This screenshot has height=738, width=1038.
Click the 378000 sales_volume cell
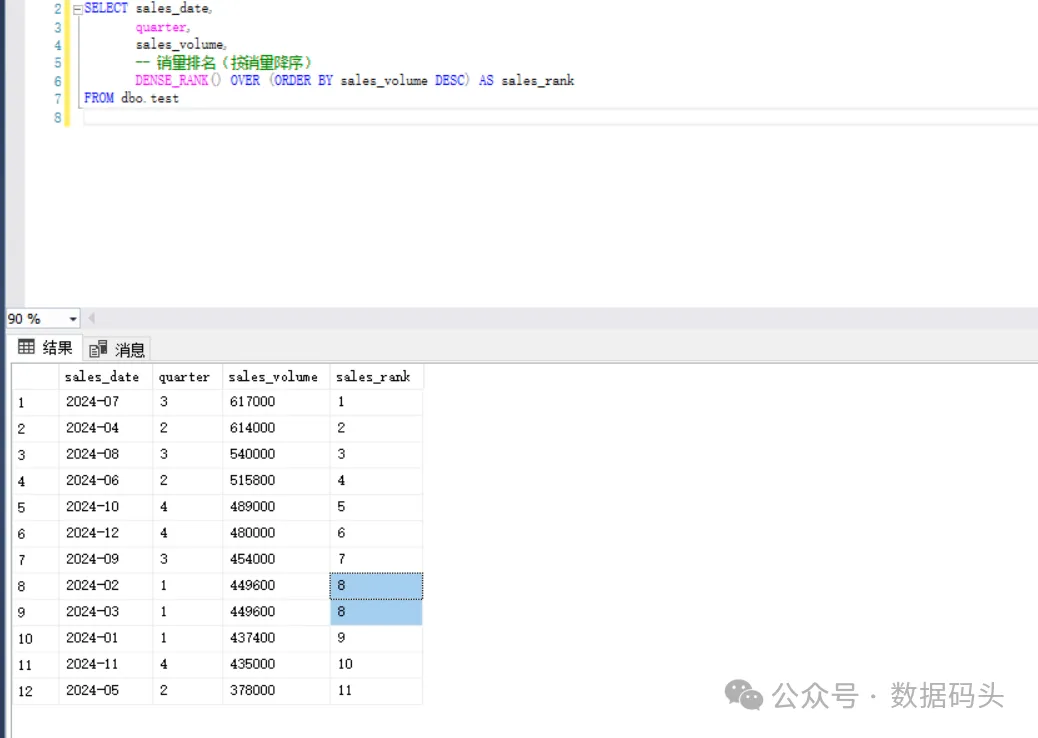click(276, 690)
